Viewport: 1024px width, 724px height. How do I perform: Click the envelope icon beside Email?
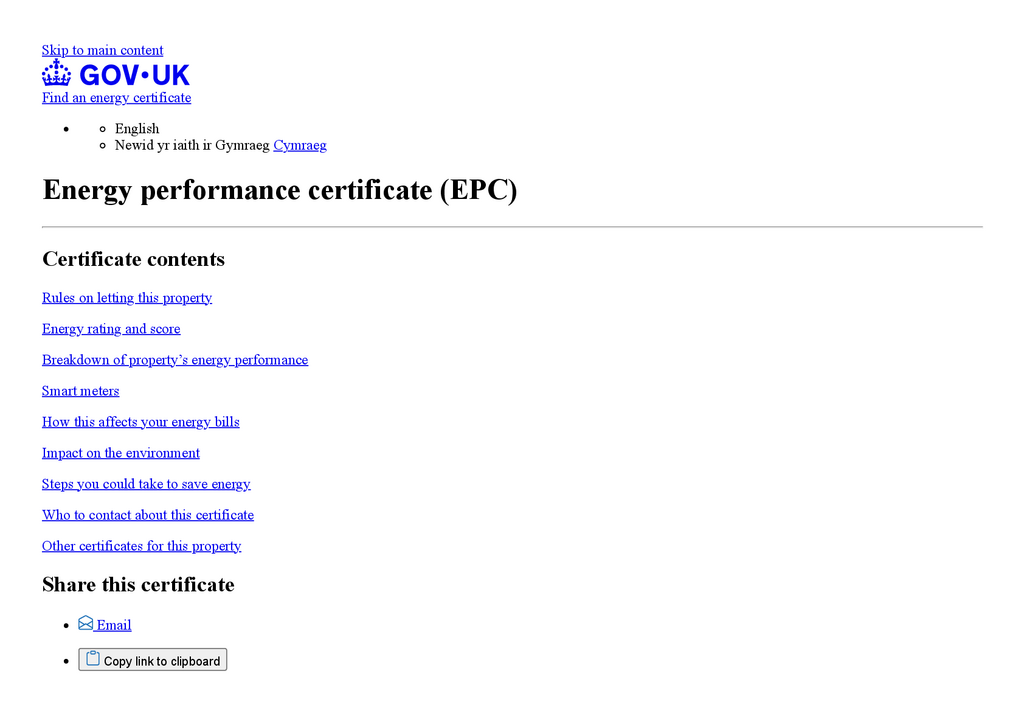pos(86,624)
